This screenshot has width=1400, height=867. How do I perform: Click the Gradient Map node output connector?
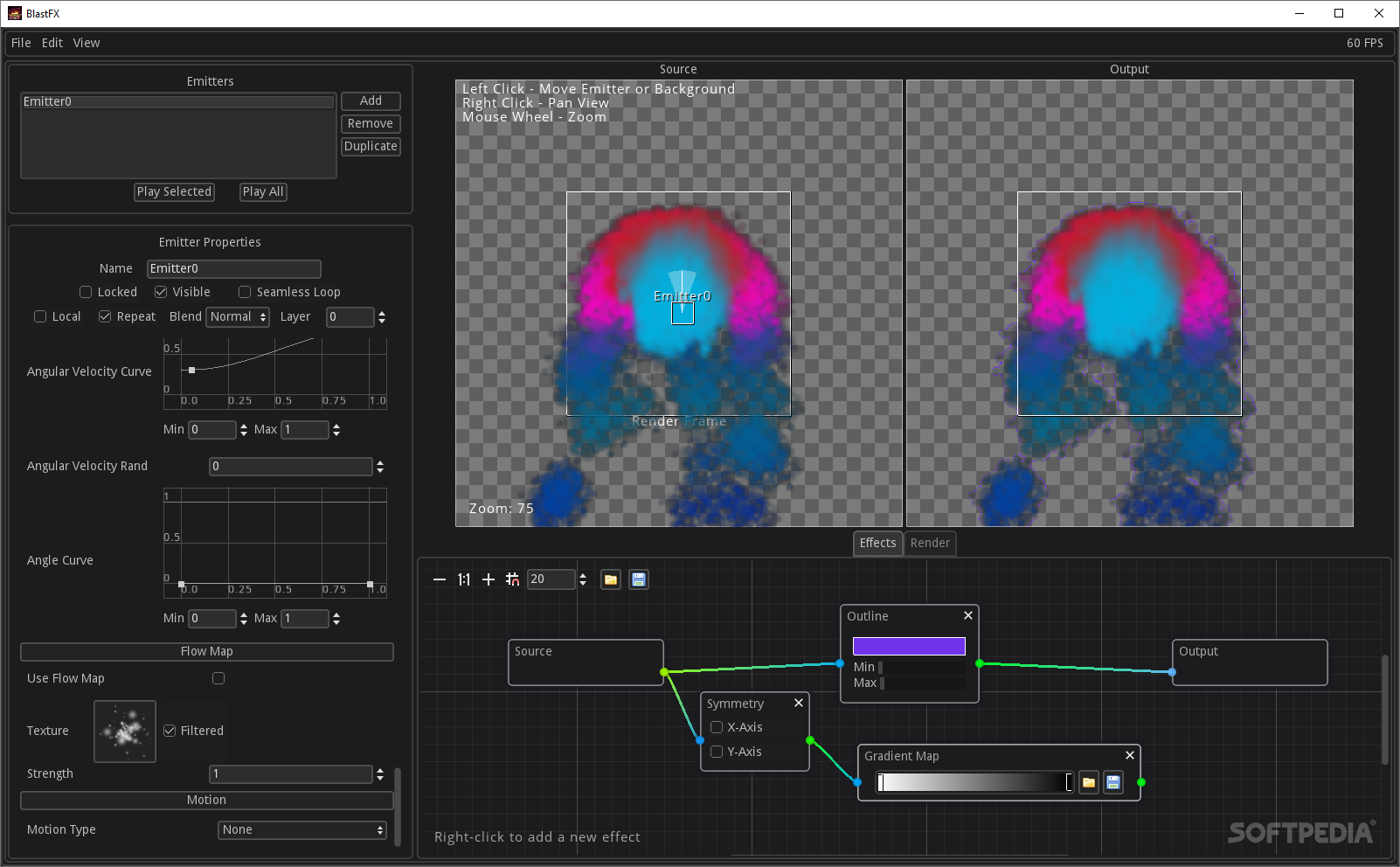point(1141,782)
